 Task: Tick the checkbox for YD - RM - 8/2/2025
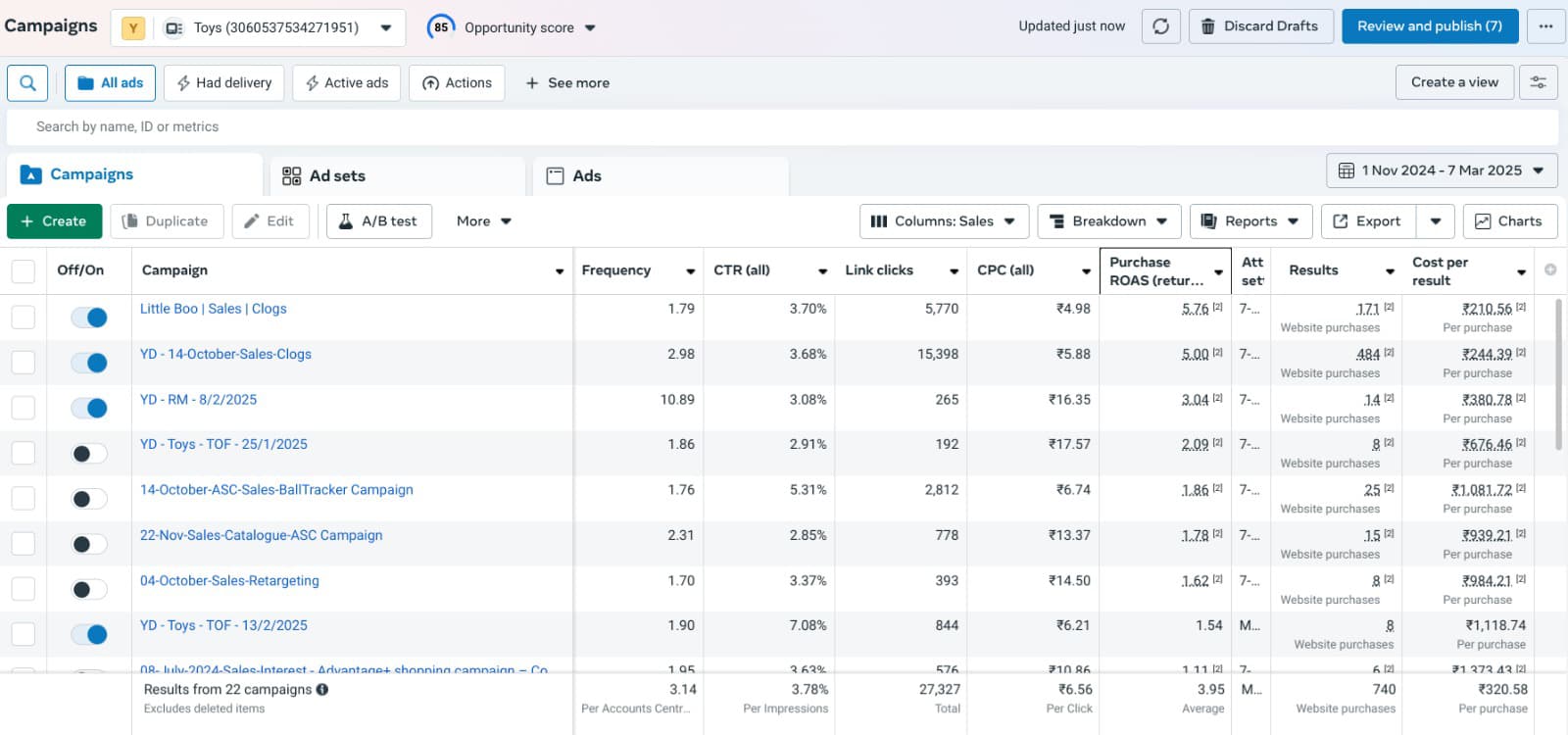(23, 408)
